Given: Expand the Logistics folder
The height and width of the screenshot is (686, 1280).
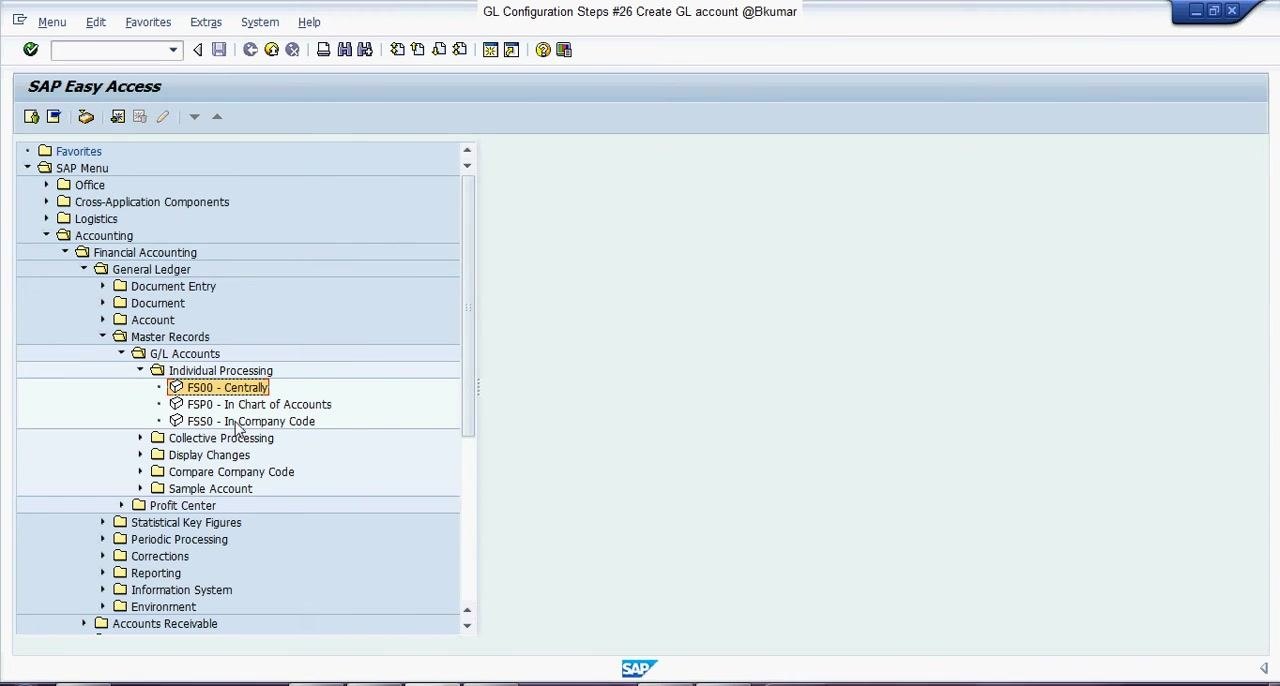Looking at the screenshot, I should [x=46, y=219].
